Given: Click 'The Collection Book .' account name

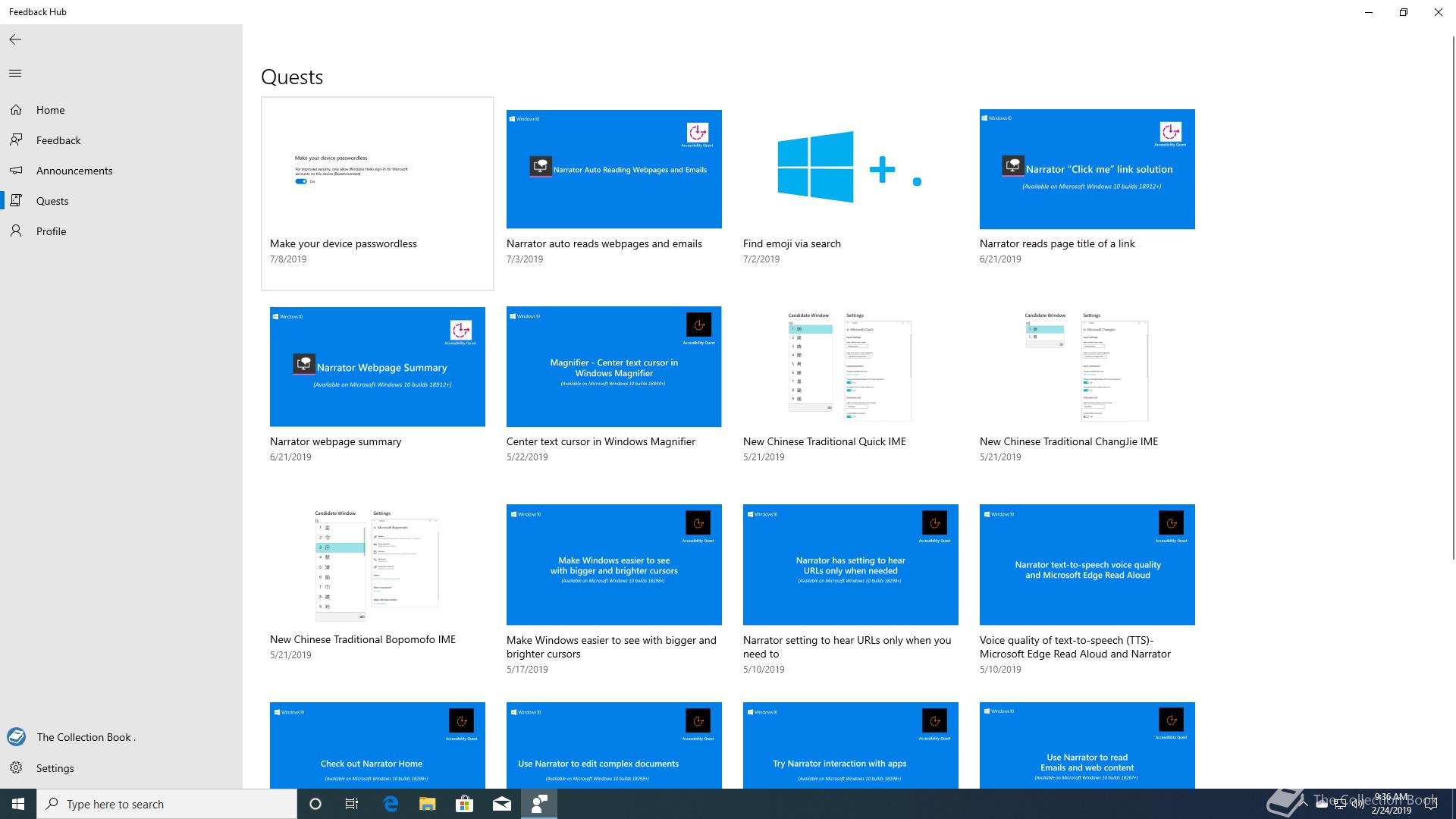Looking at the screenshot, I should [86, 737].
